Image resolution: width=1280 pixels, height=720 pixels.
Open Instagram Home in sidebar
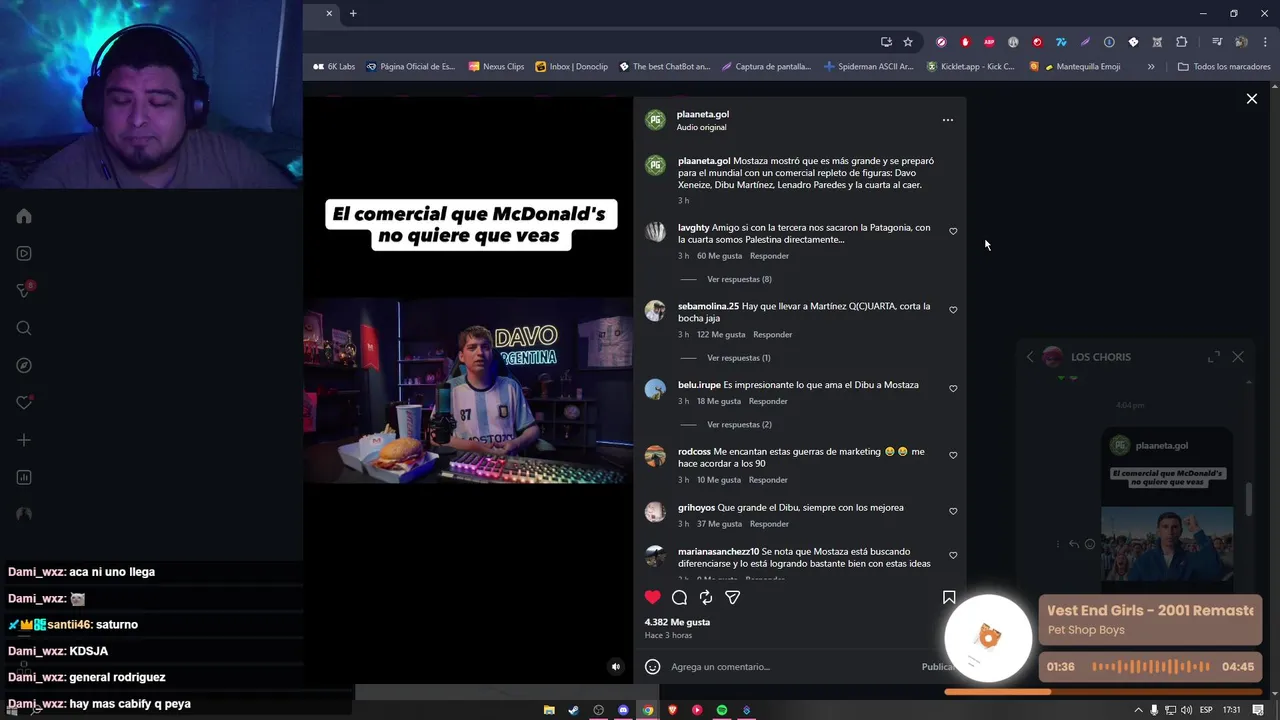24,217
